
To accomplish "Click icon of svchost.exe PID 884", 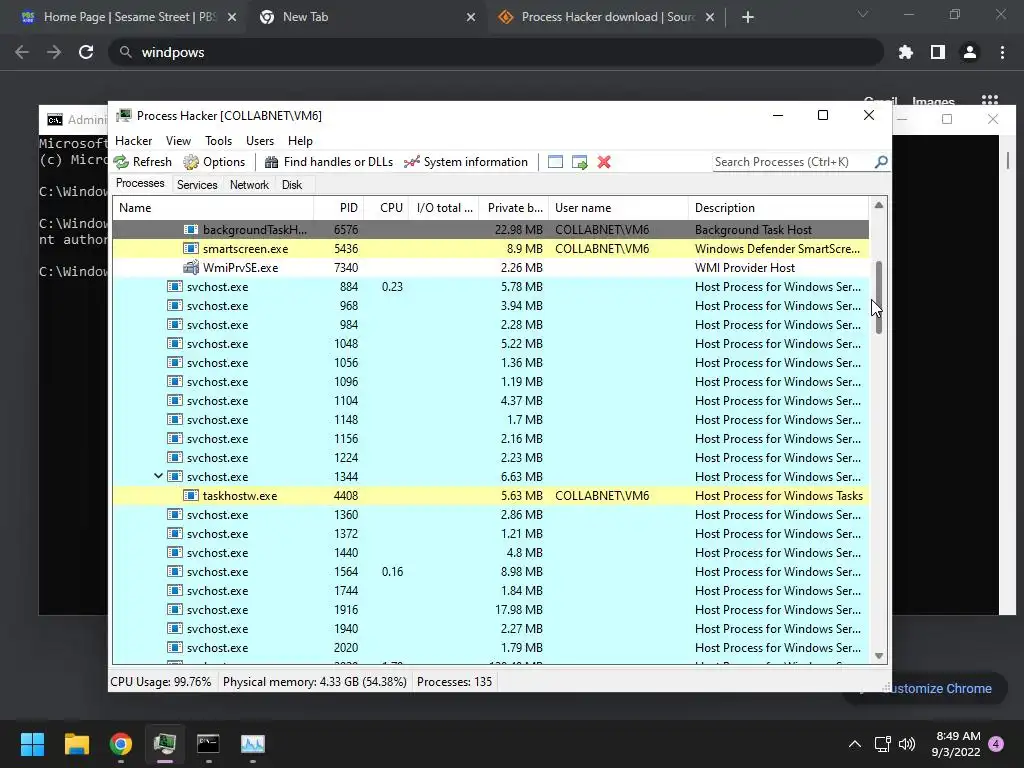I will tap(174, 286).
